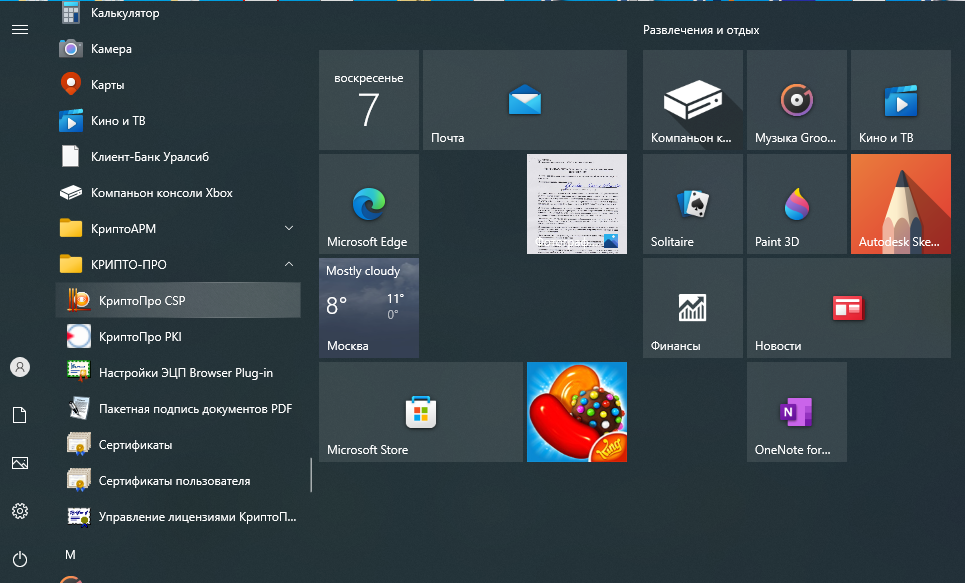Open Settings gear icon
The width and height of the screenshot is (965, 583).
tap(20, 511)
